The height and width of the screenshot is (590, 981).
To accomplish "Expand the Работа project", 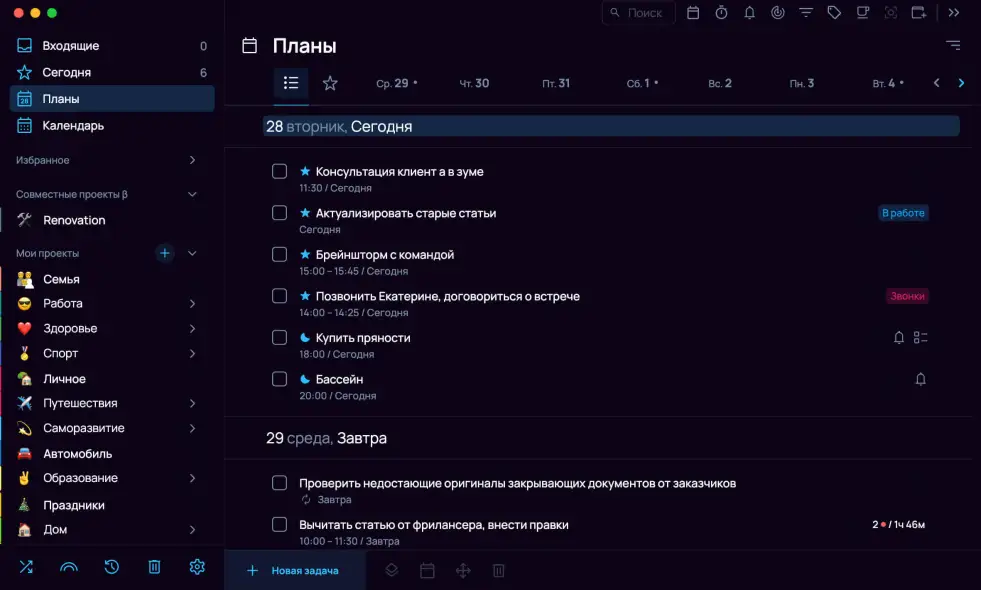I will [194, 303].
